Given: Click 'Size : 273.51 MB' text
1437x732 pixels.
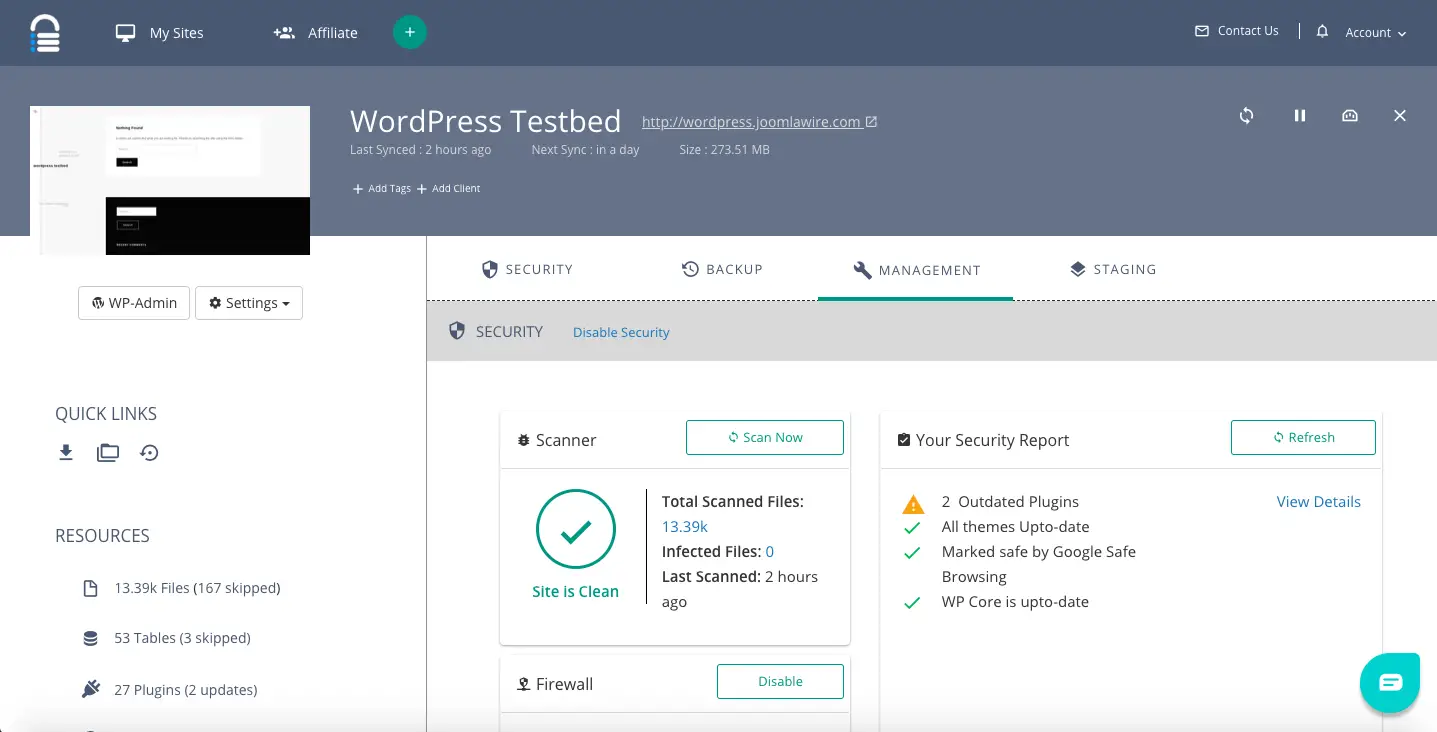Looking at the screenshot, I should pyautogui.click(x=724, y=150).
